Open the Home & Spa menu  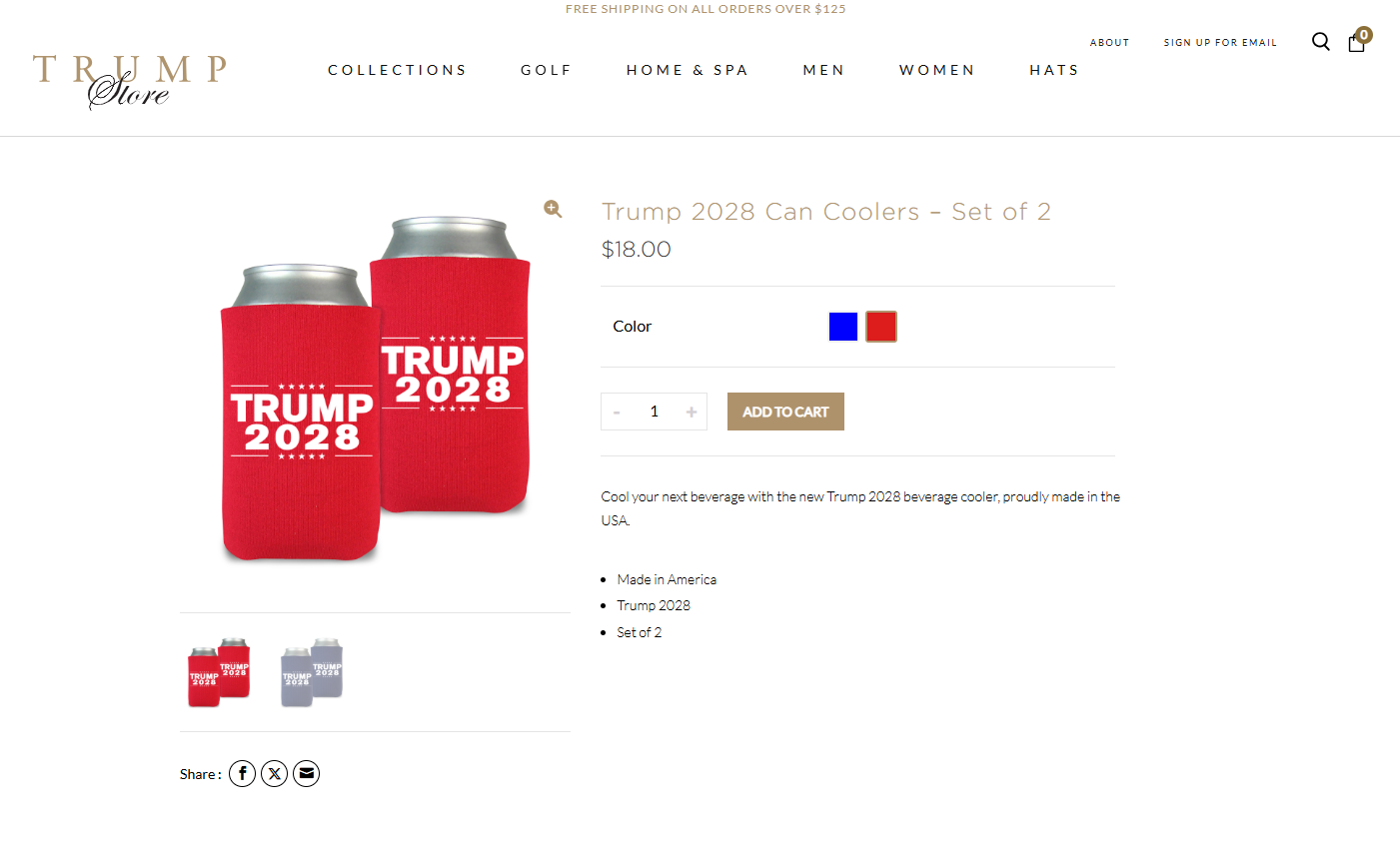[688, 70]
